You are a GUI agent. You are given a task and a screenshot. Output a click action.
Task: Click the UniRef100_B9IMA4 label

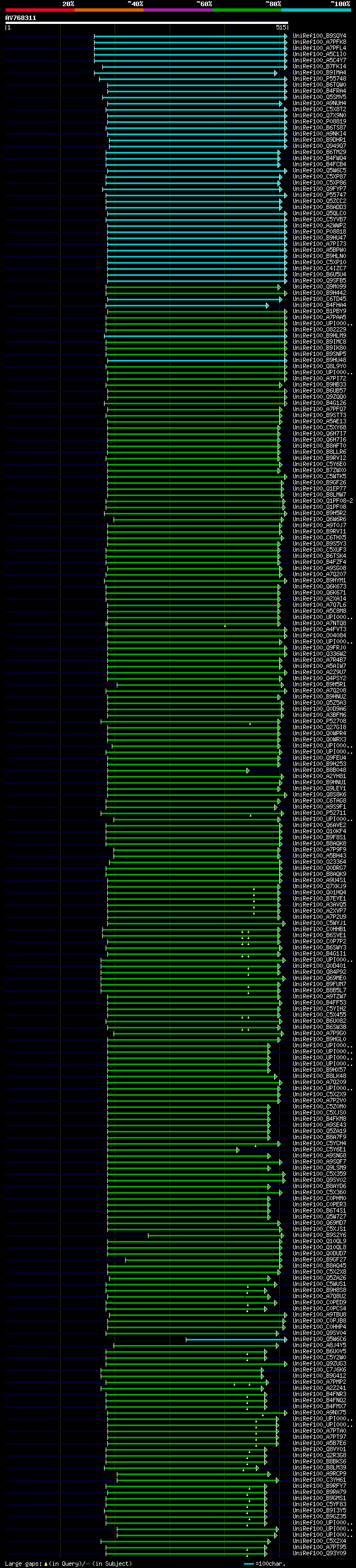[319, 72]
